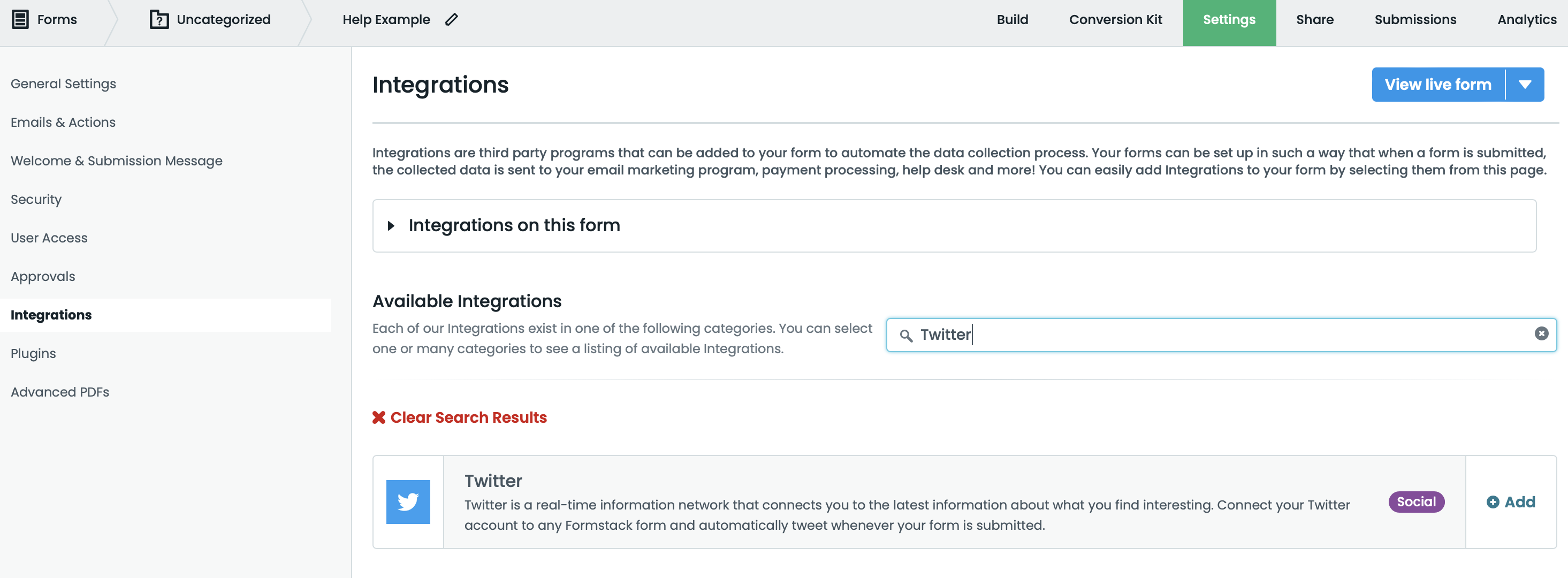Click the Twitter bird logo thumbnail
The height and width of the screenshot is (578, 1568).
pyautogui.click(x=408, y=502)
